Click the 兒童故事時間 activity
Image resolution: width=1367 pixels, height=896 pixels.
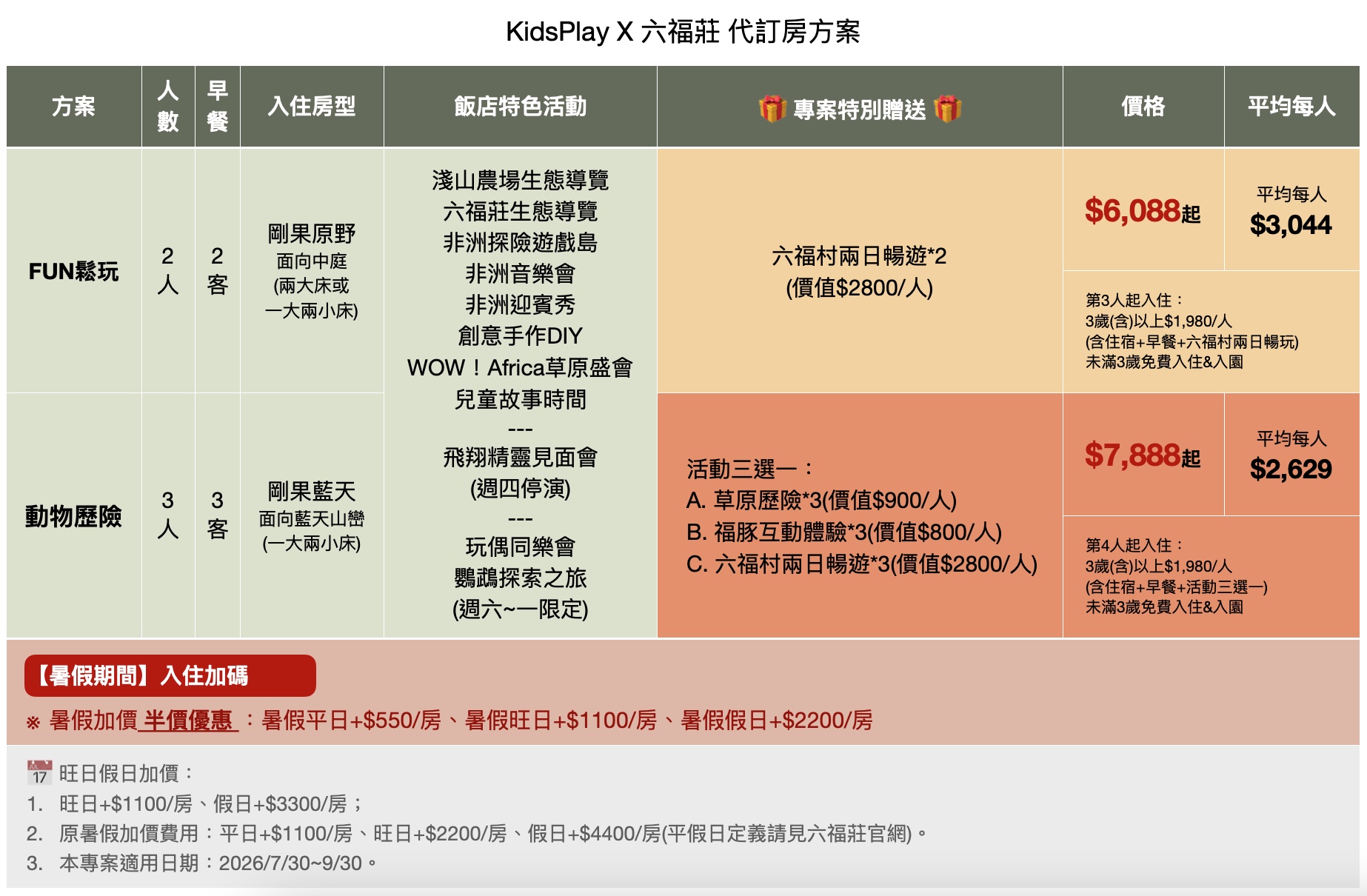520,399
